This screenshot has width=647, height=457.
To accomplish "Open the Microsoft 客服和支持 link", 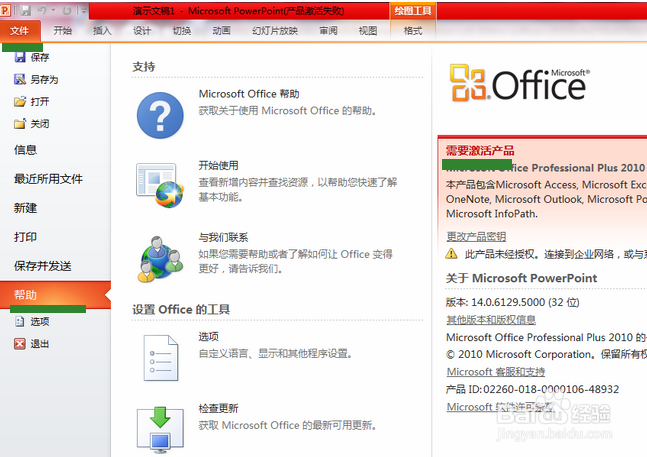I will click(496, 372).
